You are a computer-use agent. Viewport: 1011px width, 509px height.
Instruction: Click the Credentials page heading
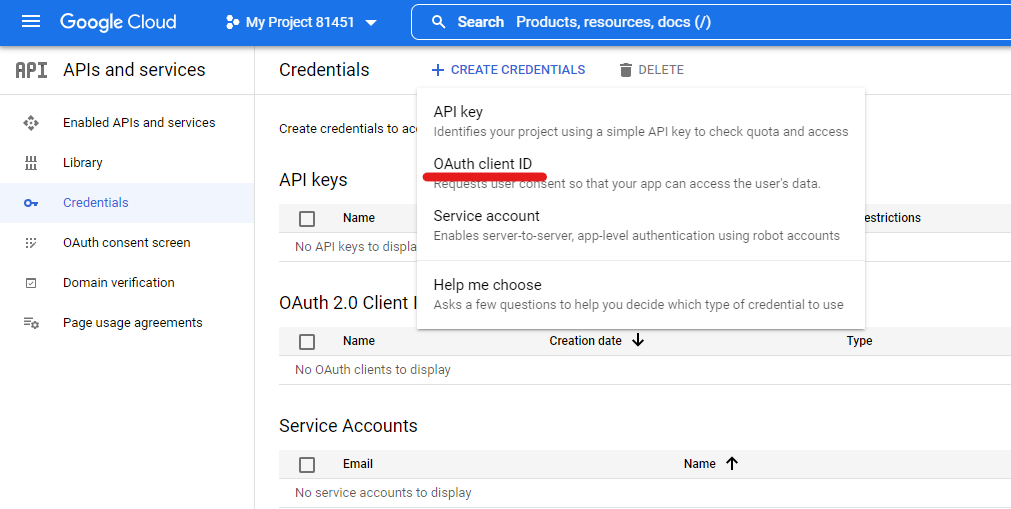[x=324, y=70]
